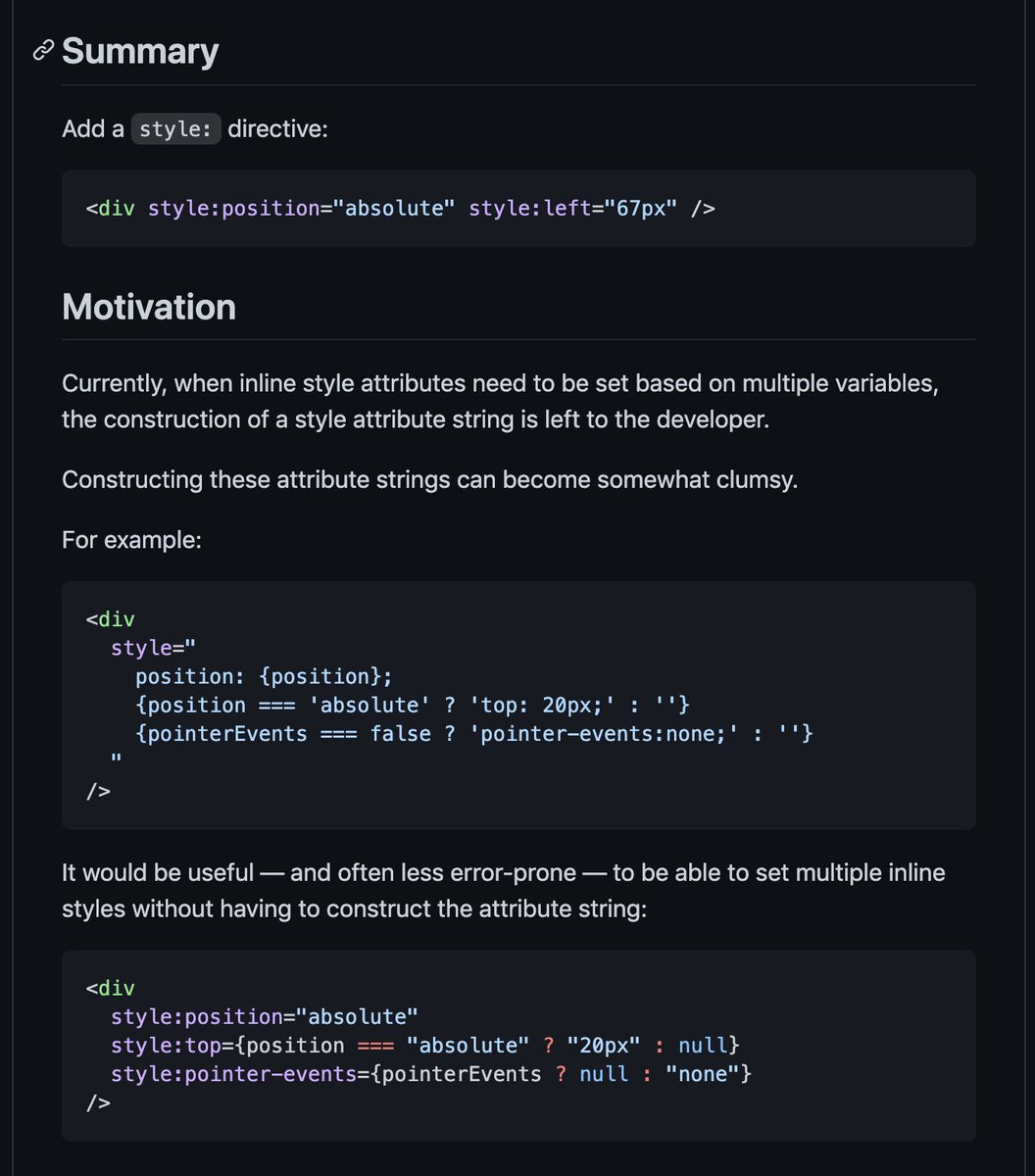Click the inline style: code badge
1035x1176 pixels.
pyautogui.click(x=176, y=128)
